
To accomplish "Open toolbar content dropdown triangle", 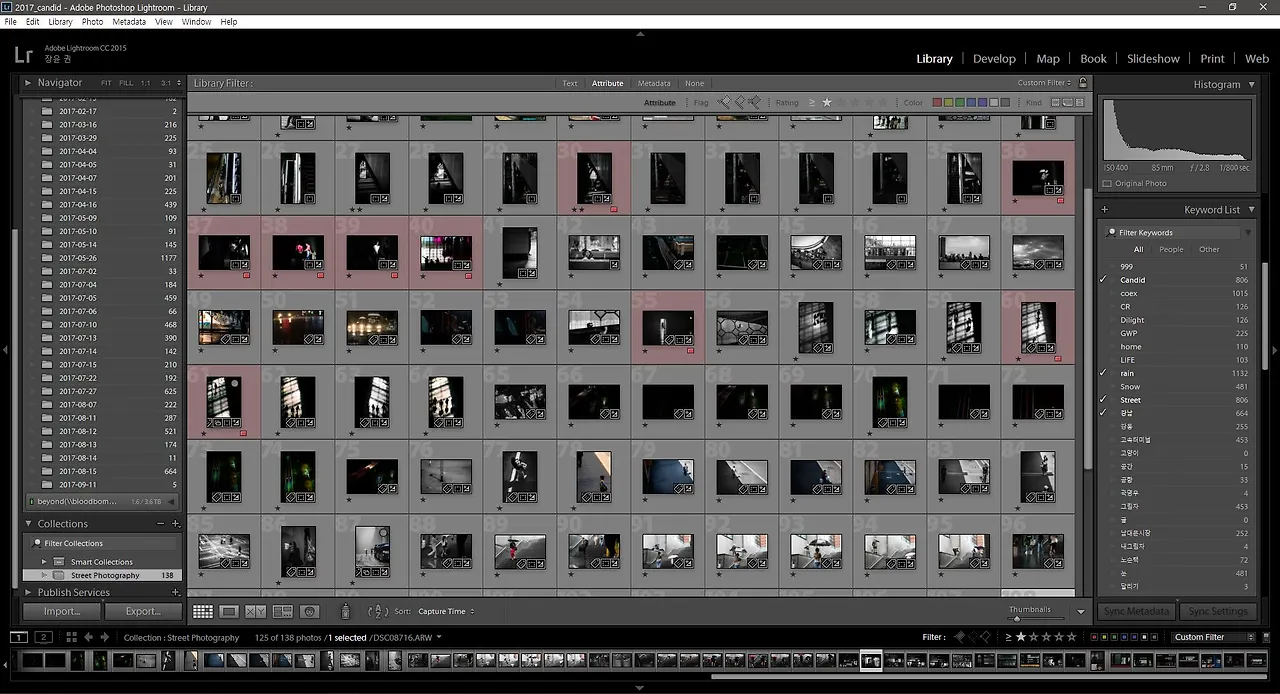I will [x=1080, y=612].
